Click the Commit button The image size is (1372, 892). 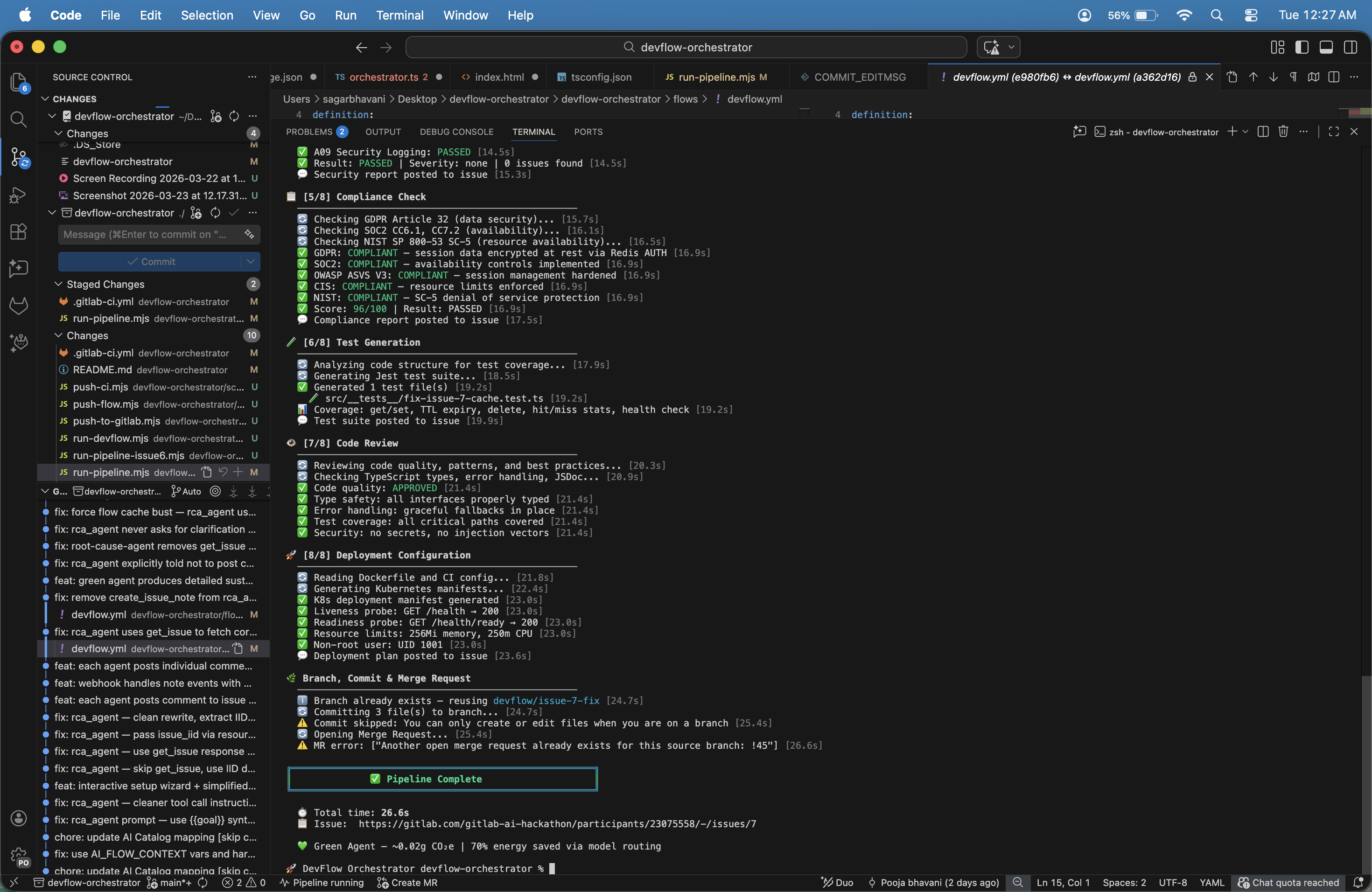[x=151, y=262]
